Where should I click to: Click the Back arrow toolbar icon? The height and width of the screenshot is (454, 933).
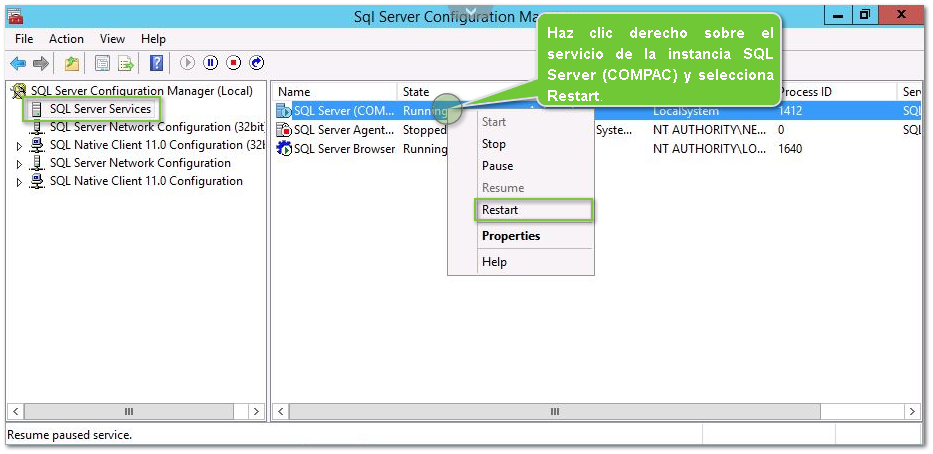pyautogui.click(x=18, y=64)
